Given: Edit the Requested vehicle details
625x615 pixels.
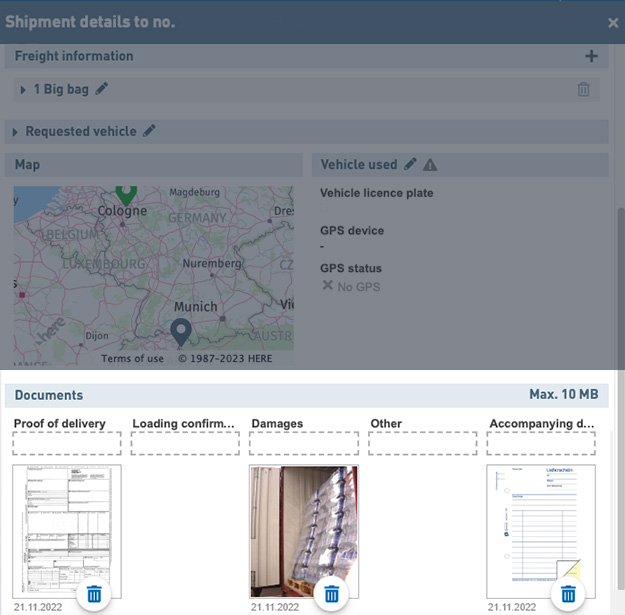Looking at the screenshot, I should [149, 131].
